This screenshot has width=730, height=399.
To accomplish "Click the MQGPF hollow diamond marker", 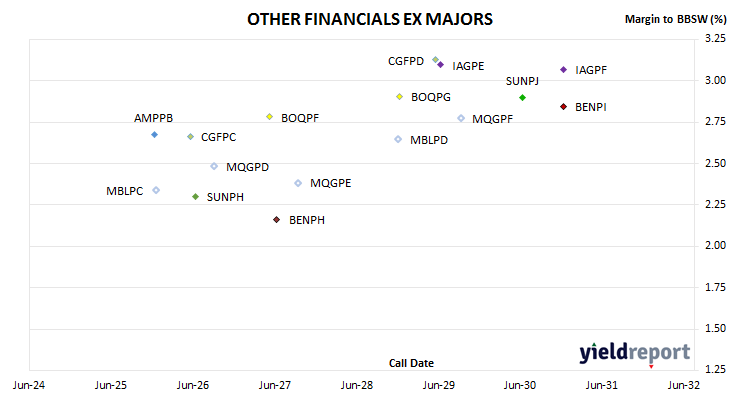I will coord(461,118).
